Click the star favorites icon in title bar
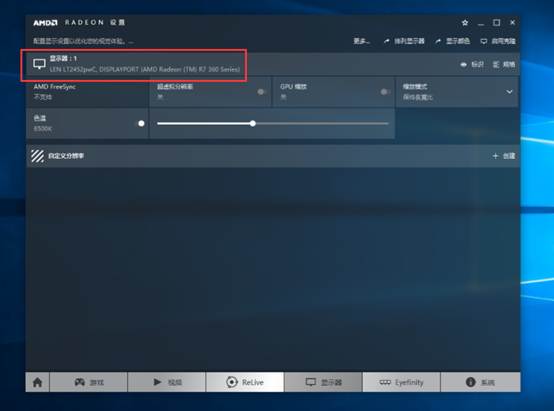This screenshot has width=554, height=411. tap(465, 23)
